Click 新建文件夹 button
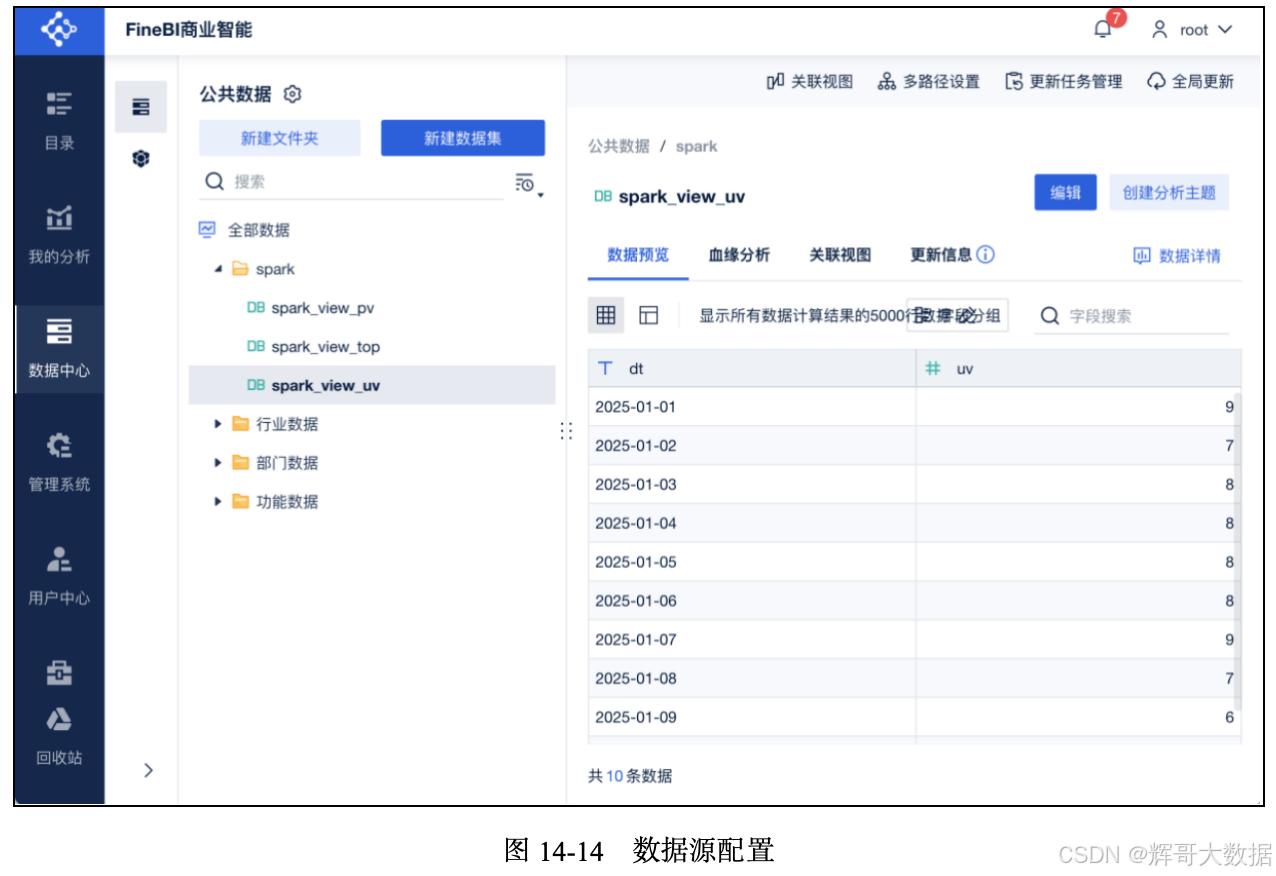This screenshot has height=876, width=1276. pos(280,138)
